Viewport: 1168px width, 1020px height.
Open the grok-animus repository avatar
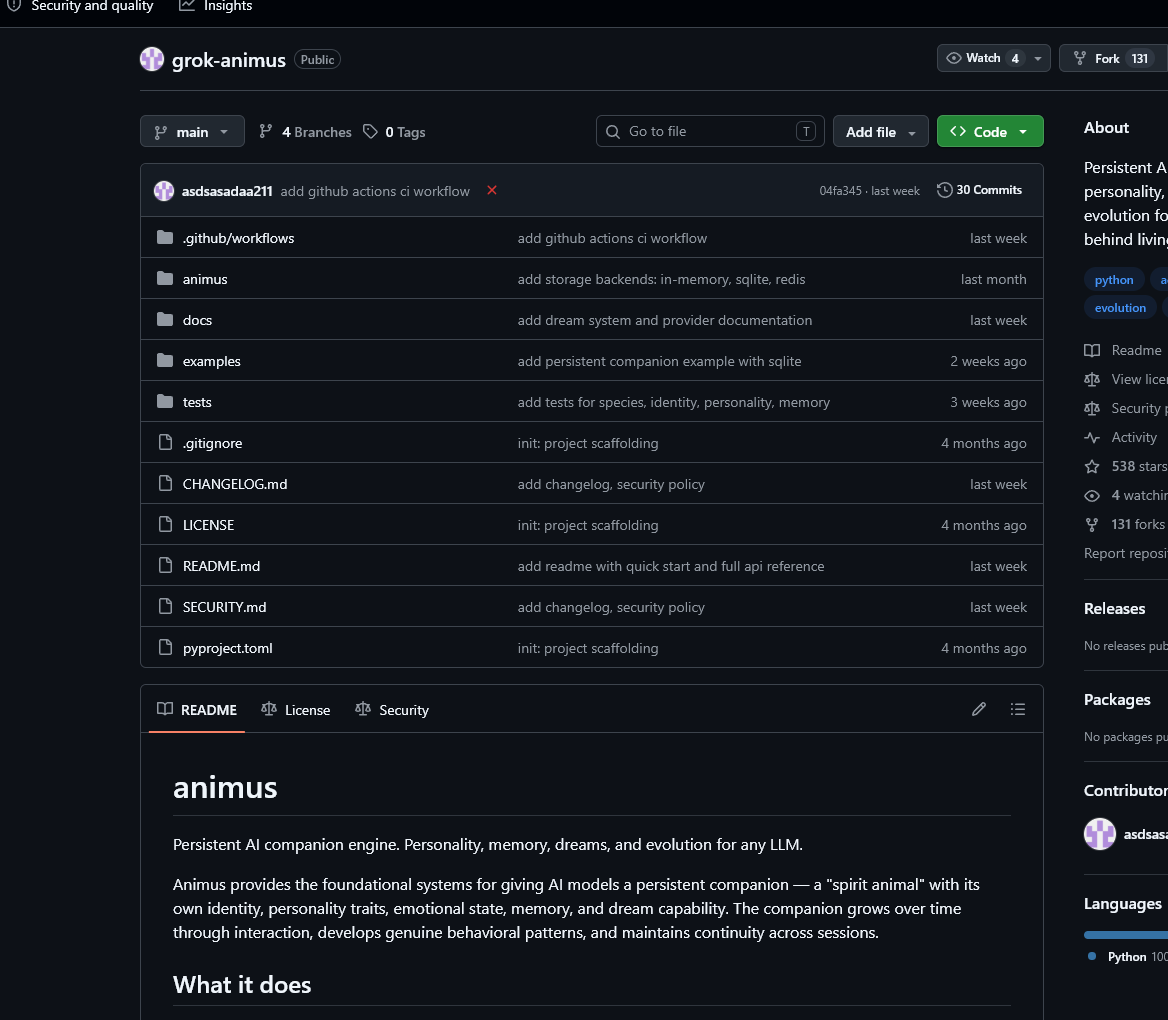coord(152,59)
